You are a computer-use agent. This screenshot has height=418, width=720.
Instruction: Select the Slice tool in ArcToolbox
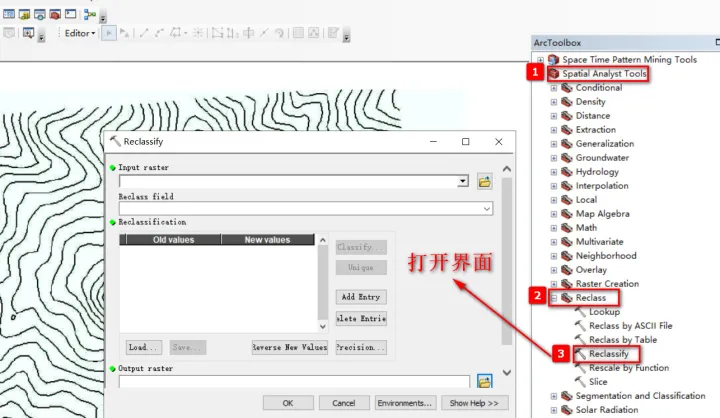[598, 382]
